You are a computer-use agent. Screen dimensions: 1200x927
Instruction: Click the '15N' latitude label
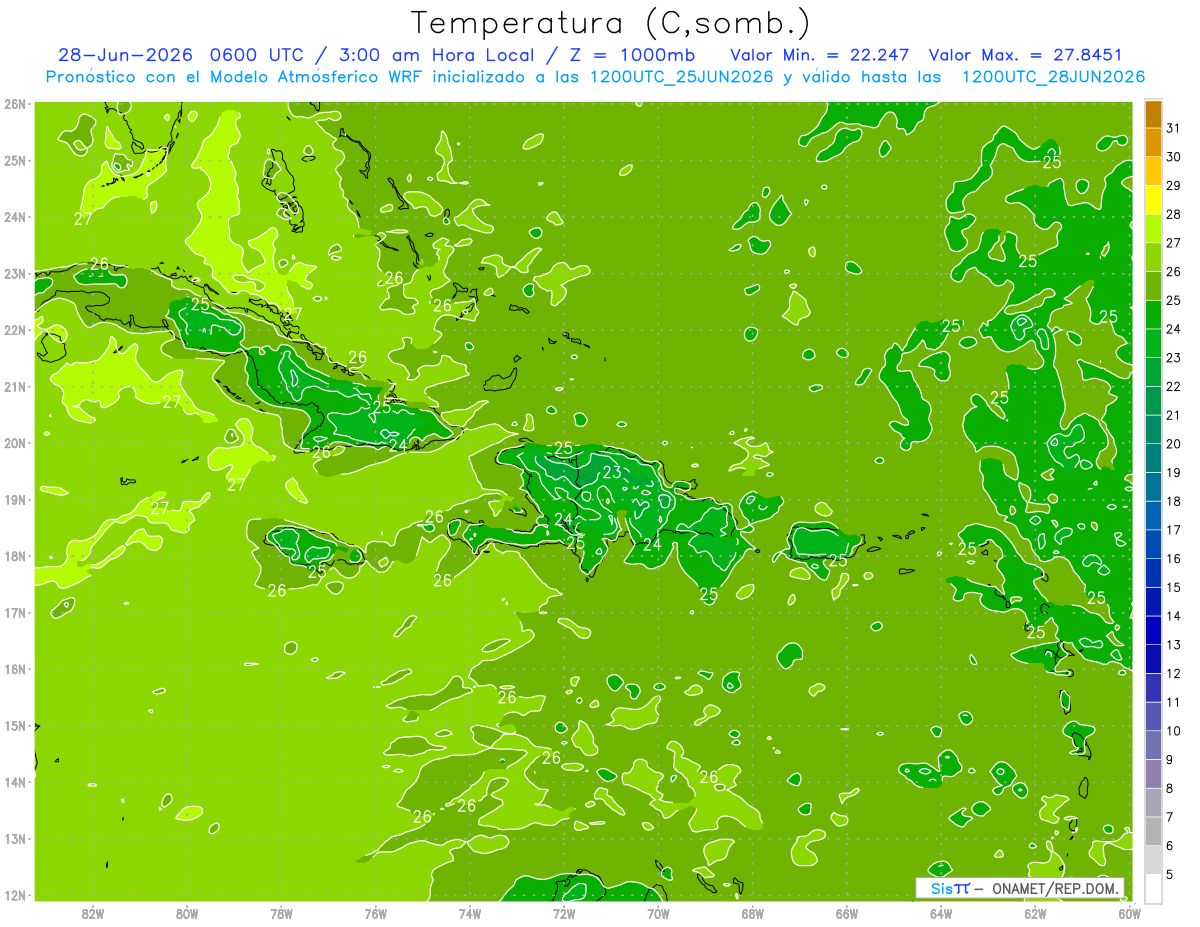click(14, 726)
